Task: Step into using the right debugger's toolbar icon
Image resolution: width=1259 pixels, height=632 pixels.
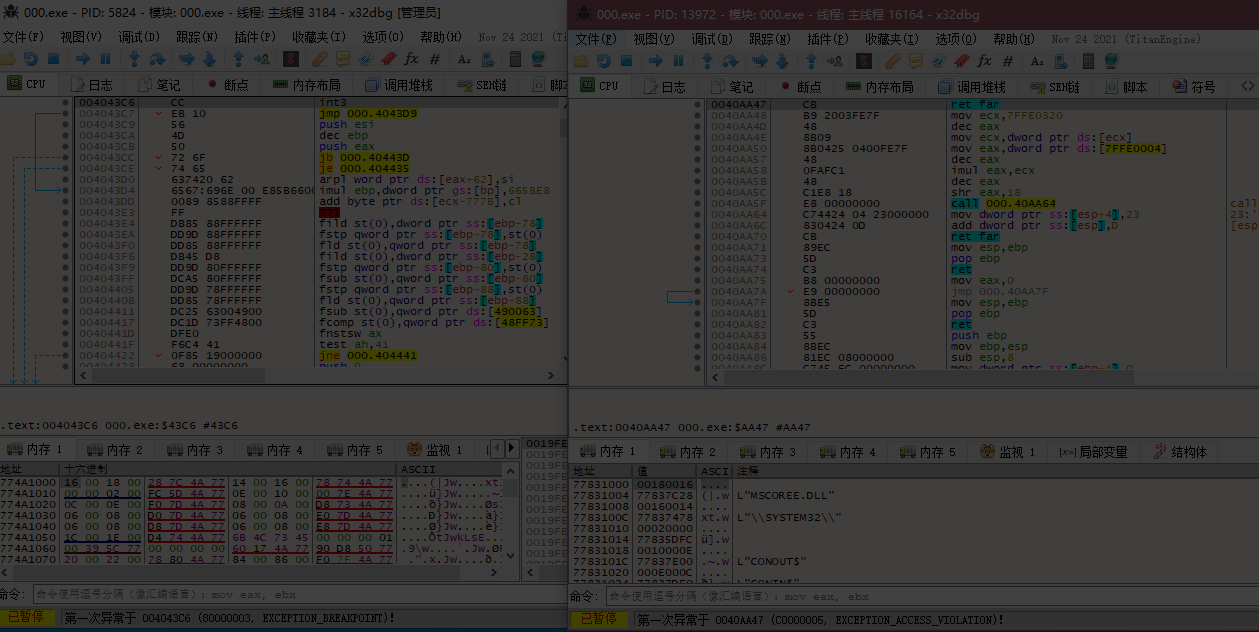Action: click(706, 59)
